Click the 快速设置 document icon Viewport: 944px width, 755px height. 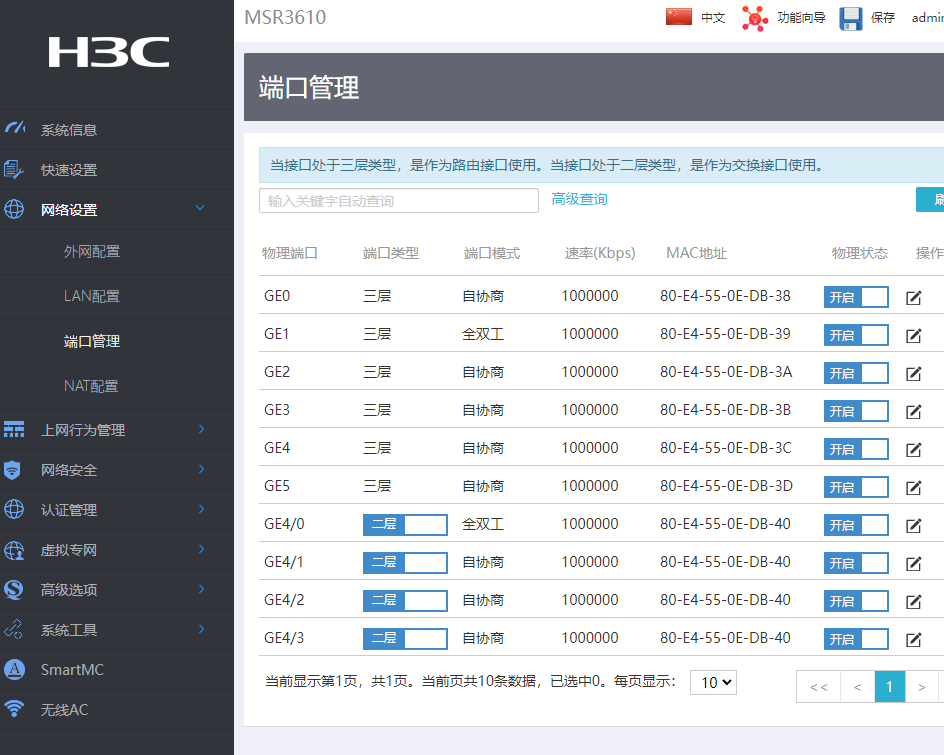click(x=13, y=169)
